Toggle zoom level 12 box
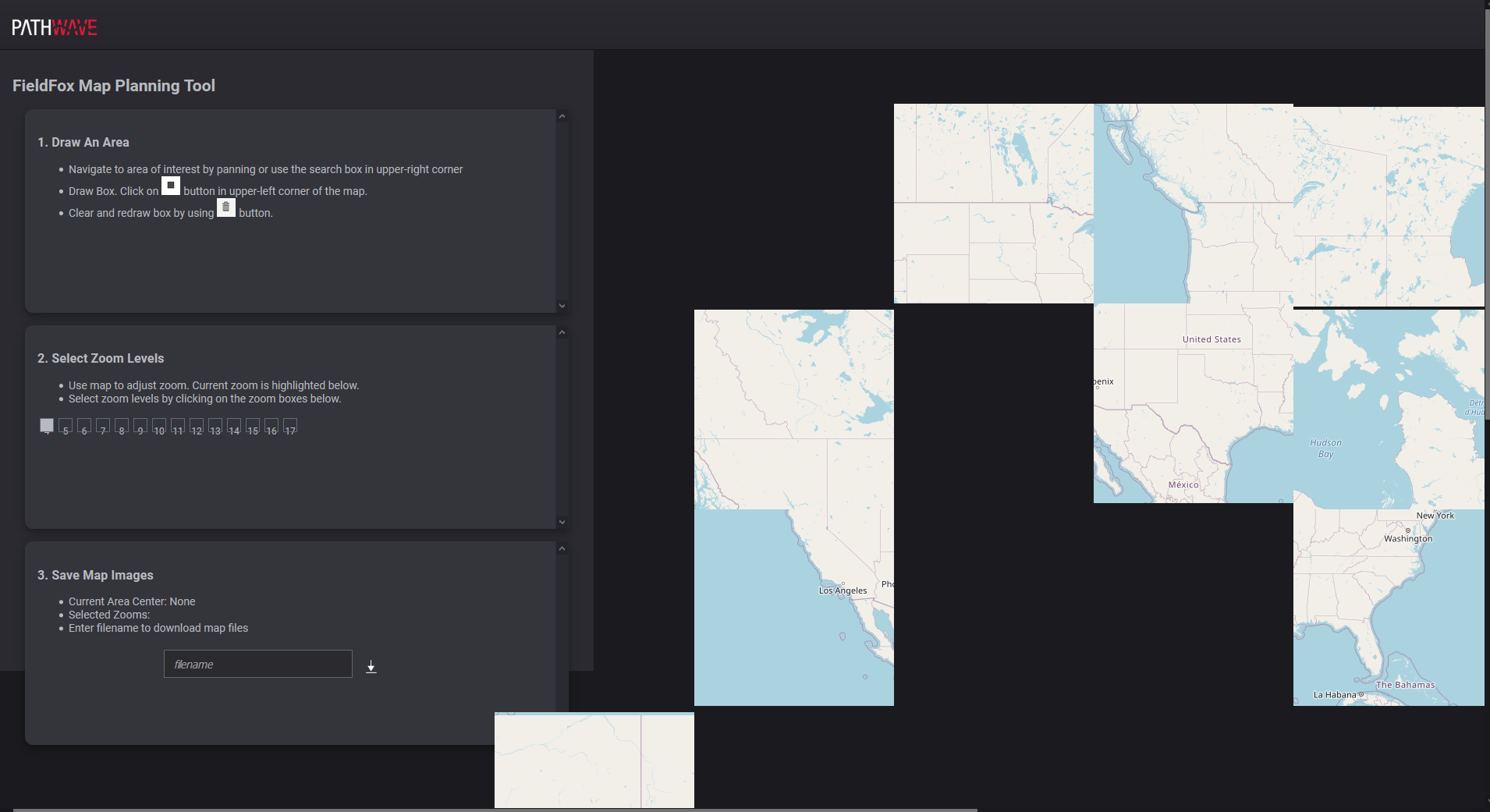Viewport: 1490px width, 812px height. click(x=197, y=427)
